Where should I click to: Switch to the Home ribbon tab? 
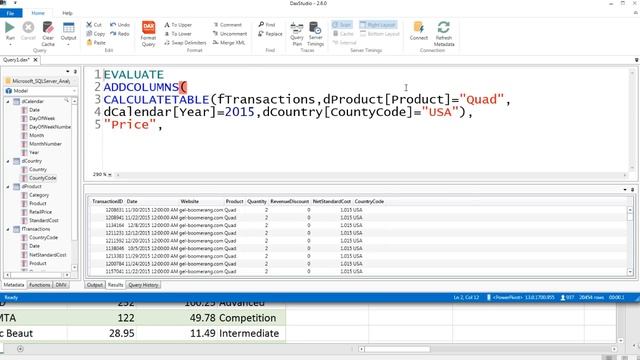(x=38, y=13)
